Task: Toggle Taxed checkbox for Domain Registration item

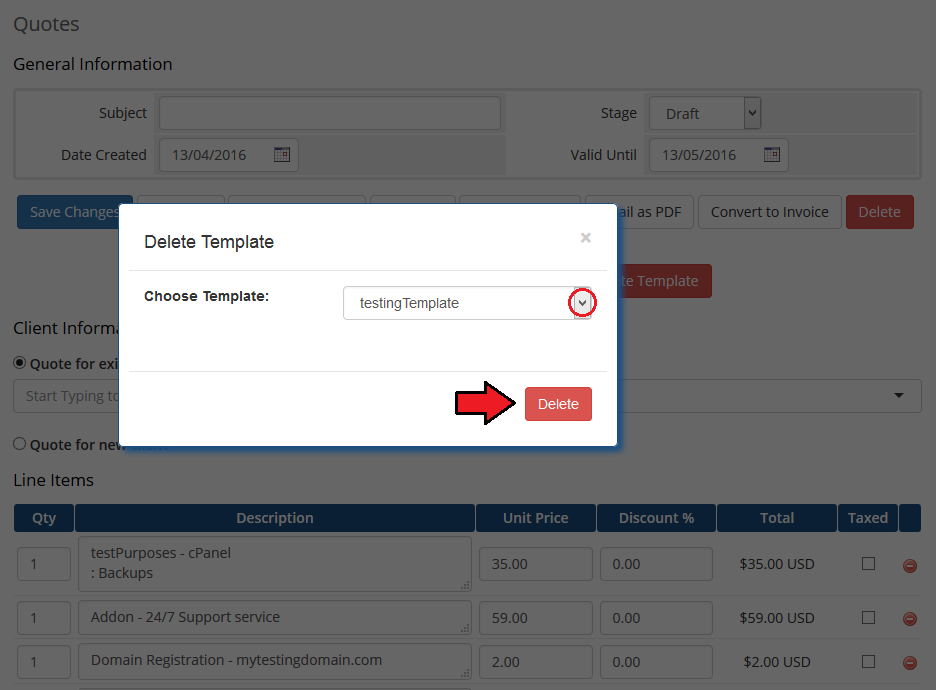Action: 869,661
